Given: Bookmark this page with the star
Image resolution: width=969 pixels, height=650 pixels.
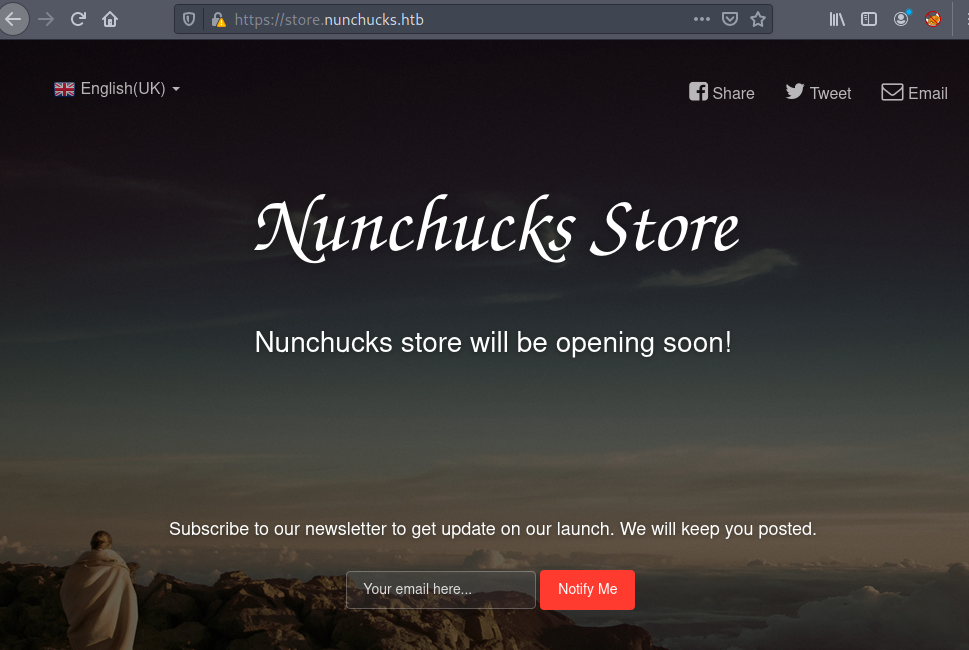Looking at the screenshot, I should [x=758, y=19].
